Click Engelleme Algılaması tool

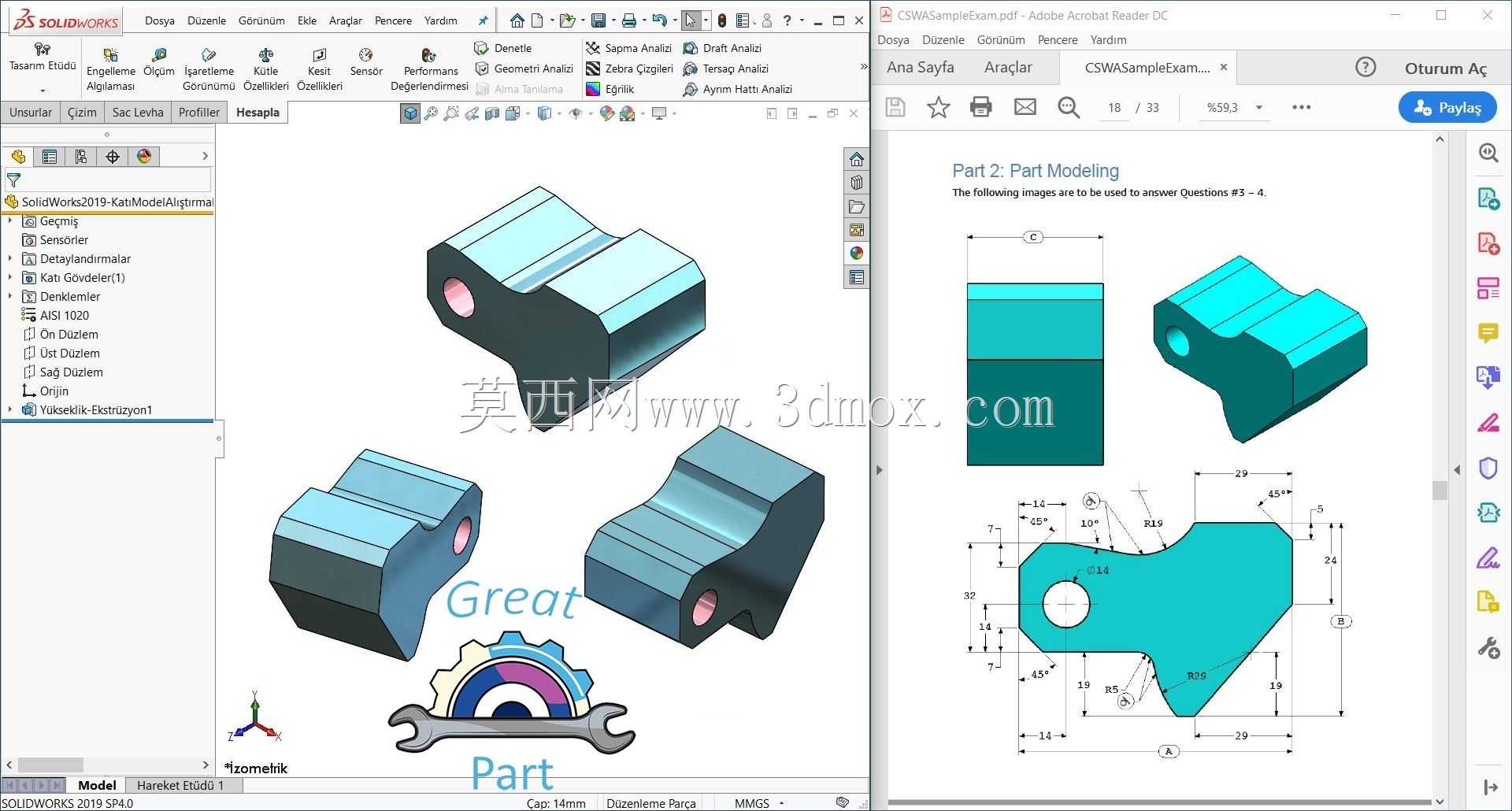coord(110,70)
